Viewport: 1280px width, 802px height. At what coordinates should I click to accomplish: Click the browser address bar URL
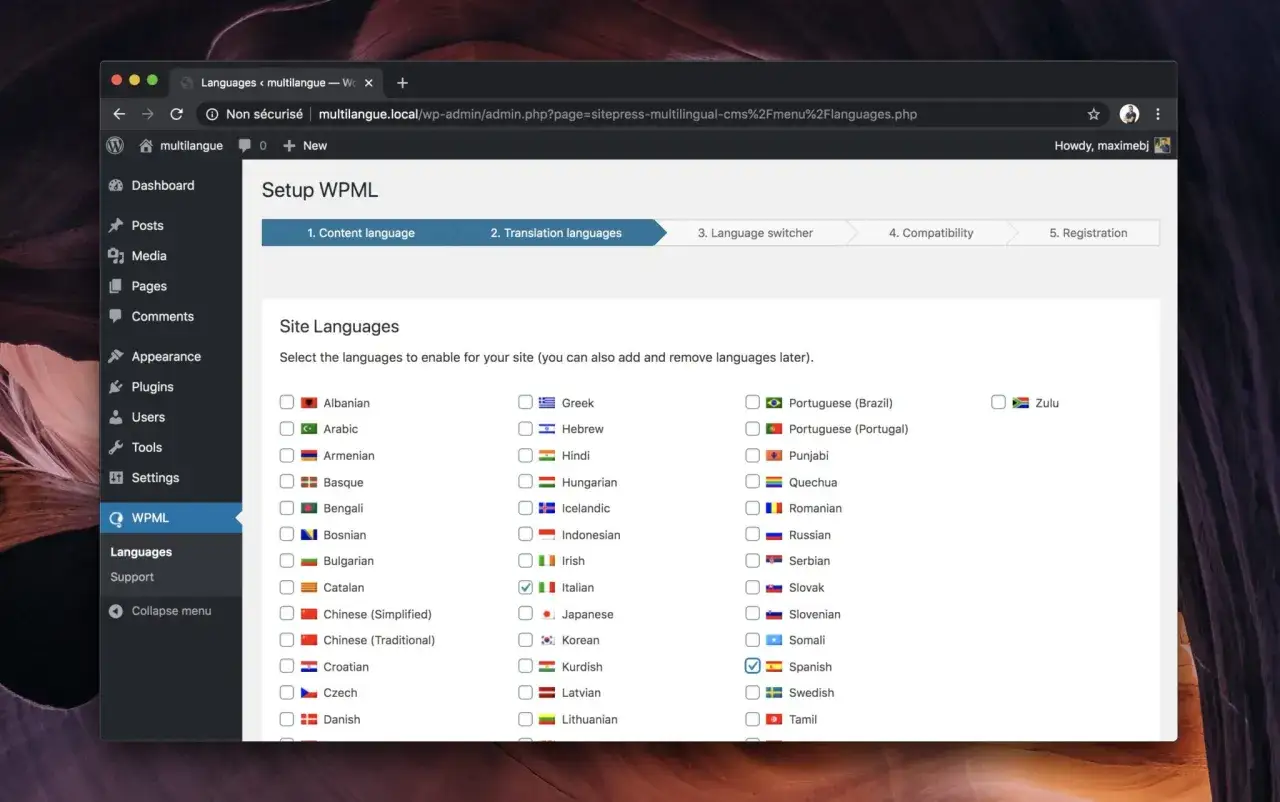click(x=618, y=114)
